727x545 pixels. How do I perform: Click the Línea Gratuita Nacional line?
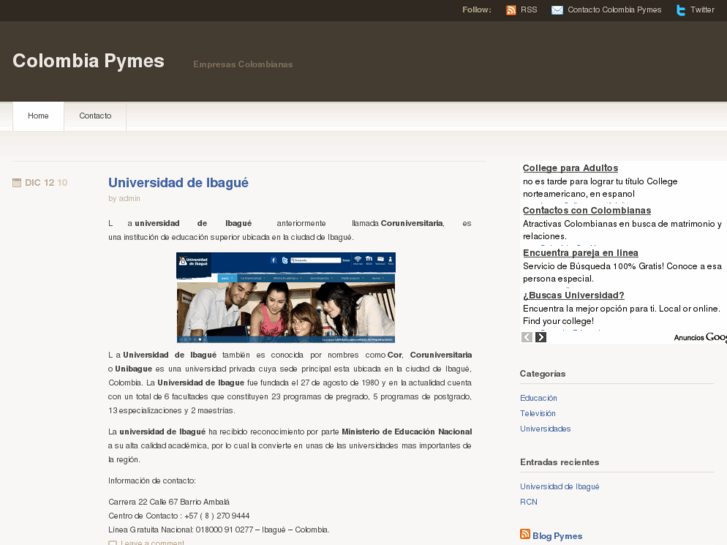tap(219, 530)
